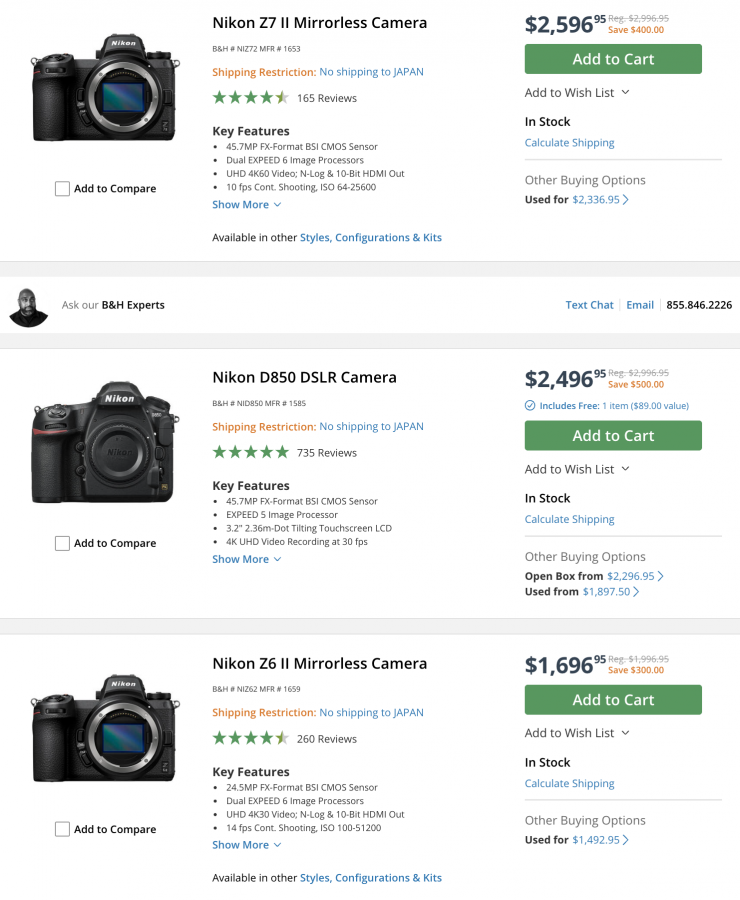
Task: Click arrow next to Used for $2,336.95
Action: coord(626,200)
